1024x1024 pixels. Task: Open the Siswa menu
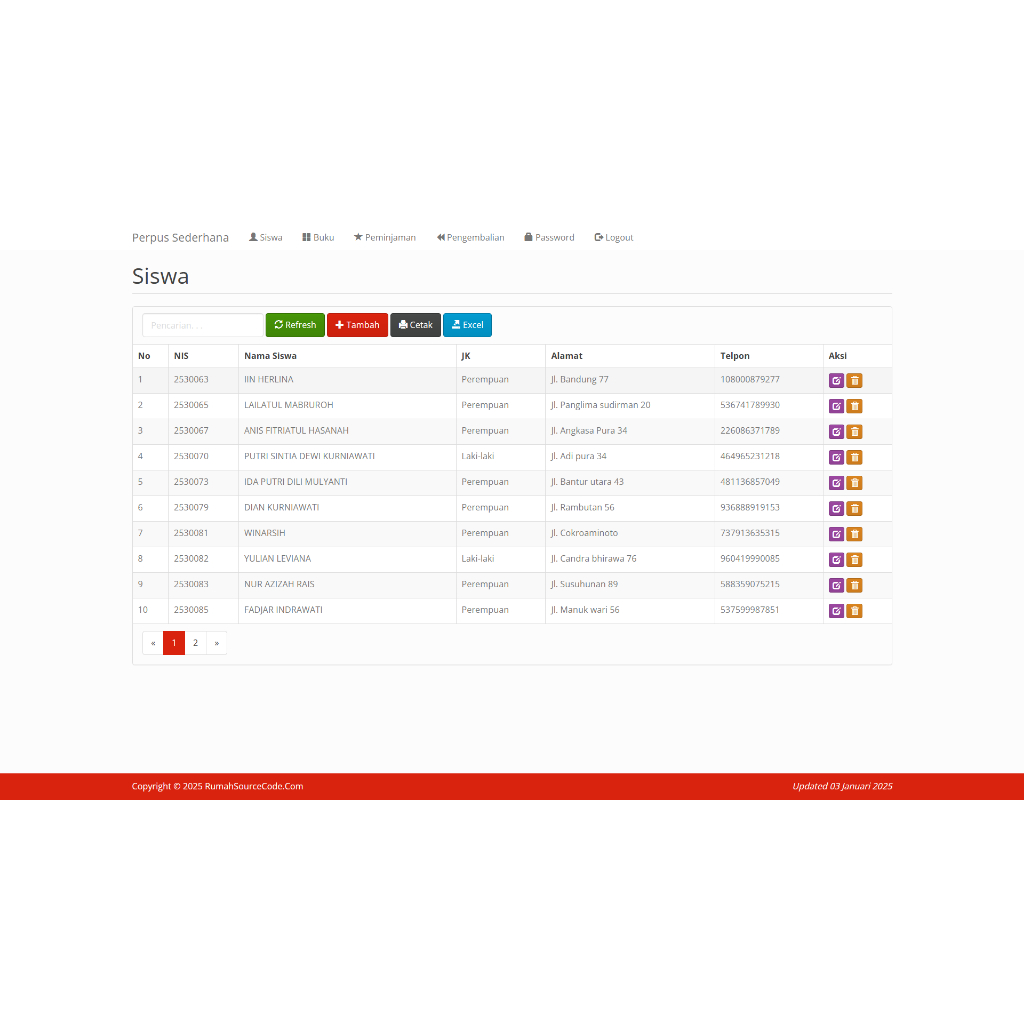click(x=266, y=238)
